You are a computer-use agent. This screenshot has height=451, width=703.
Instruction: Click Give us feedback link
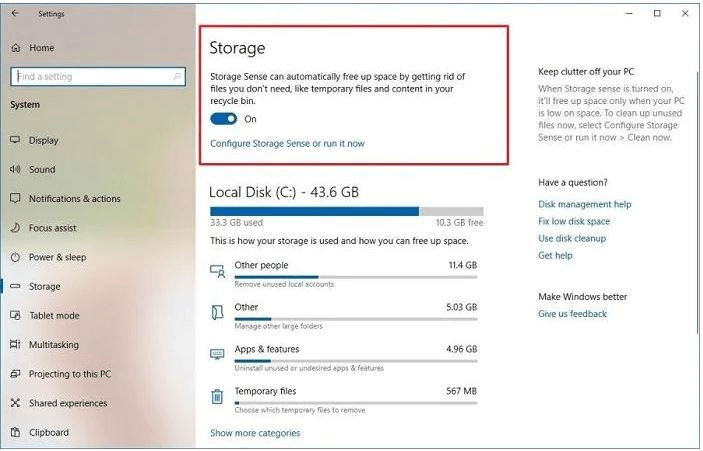[573, 314]
